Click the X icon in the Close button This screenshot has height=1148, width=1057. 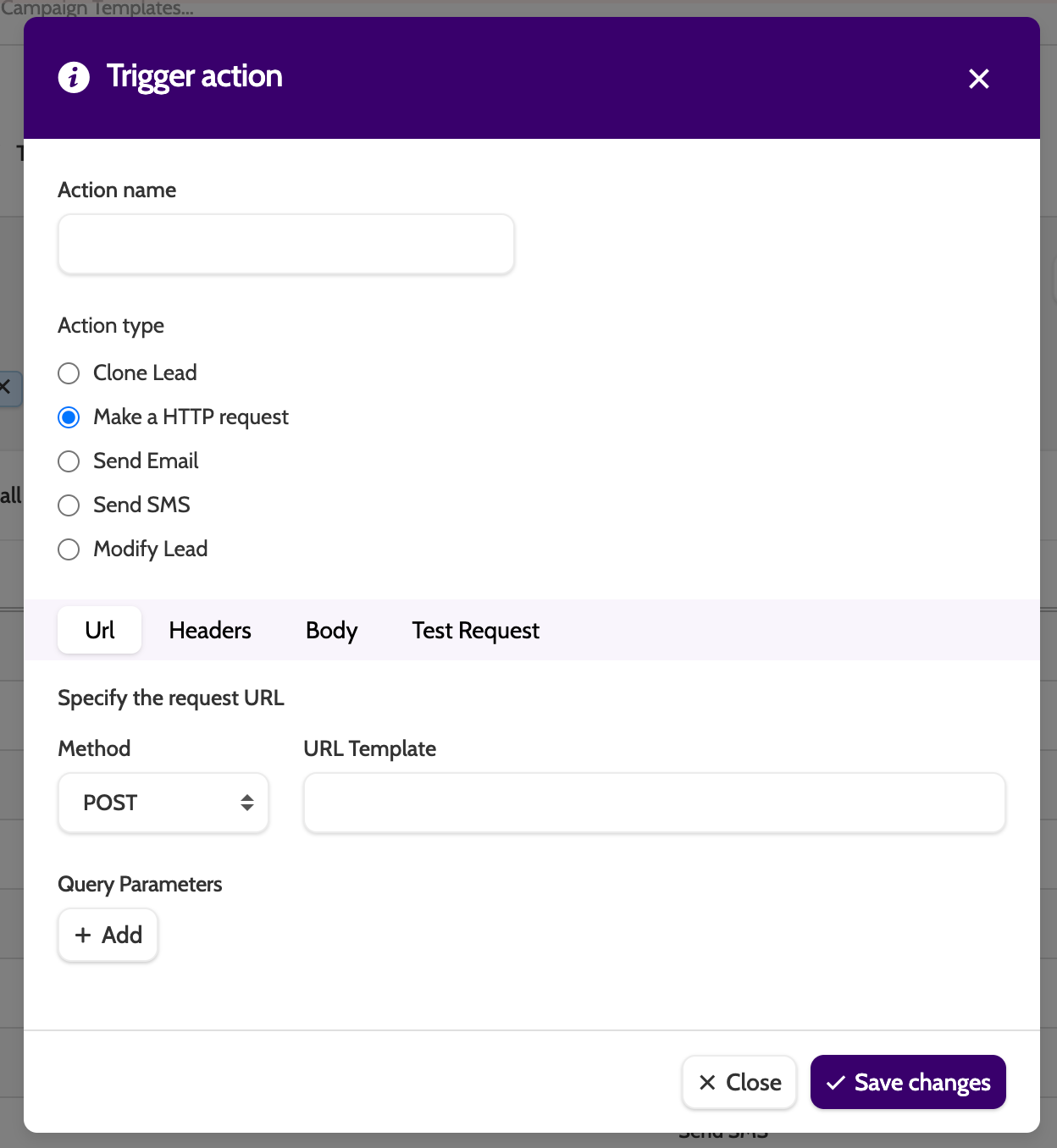[707, 1082]
